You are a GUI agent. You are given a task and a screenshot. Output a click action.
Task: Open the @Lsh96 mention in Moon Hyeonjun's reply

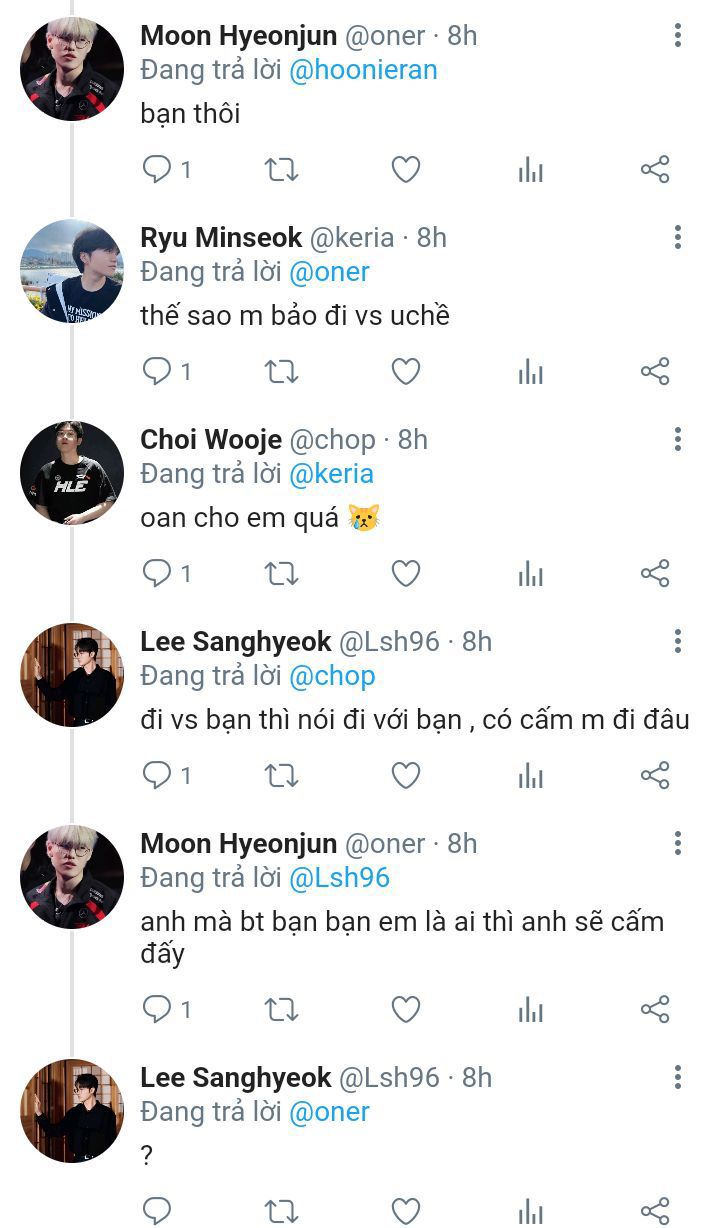coord(339,878)
